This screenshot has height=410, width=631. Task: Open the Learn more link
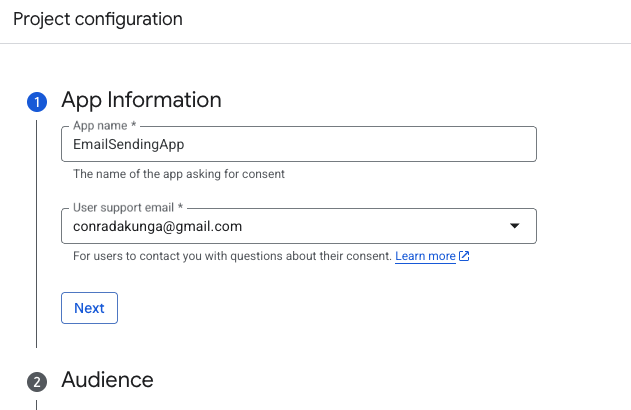click(425, 257)
